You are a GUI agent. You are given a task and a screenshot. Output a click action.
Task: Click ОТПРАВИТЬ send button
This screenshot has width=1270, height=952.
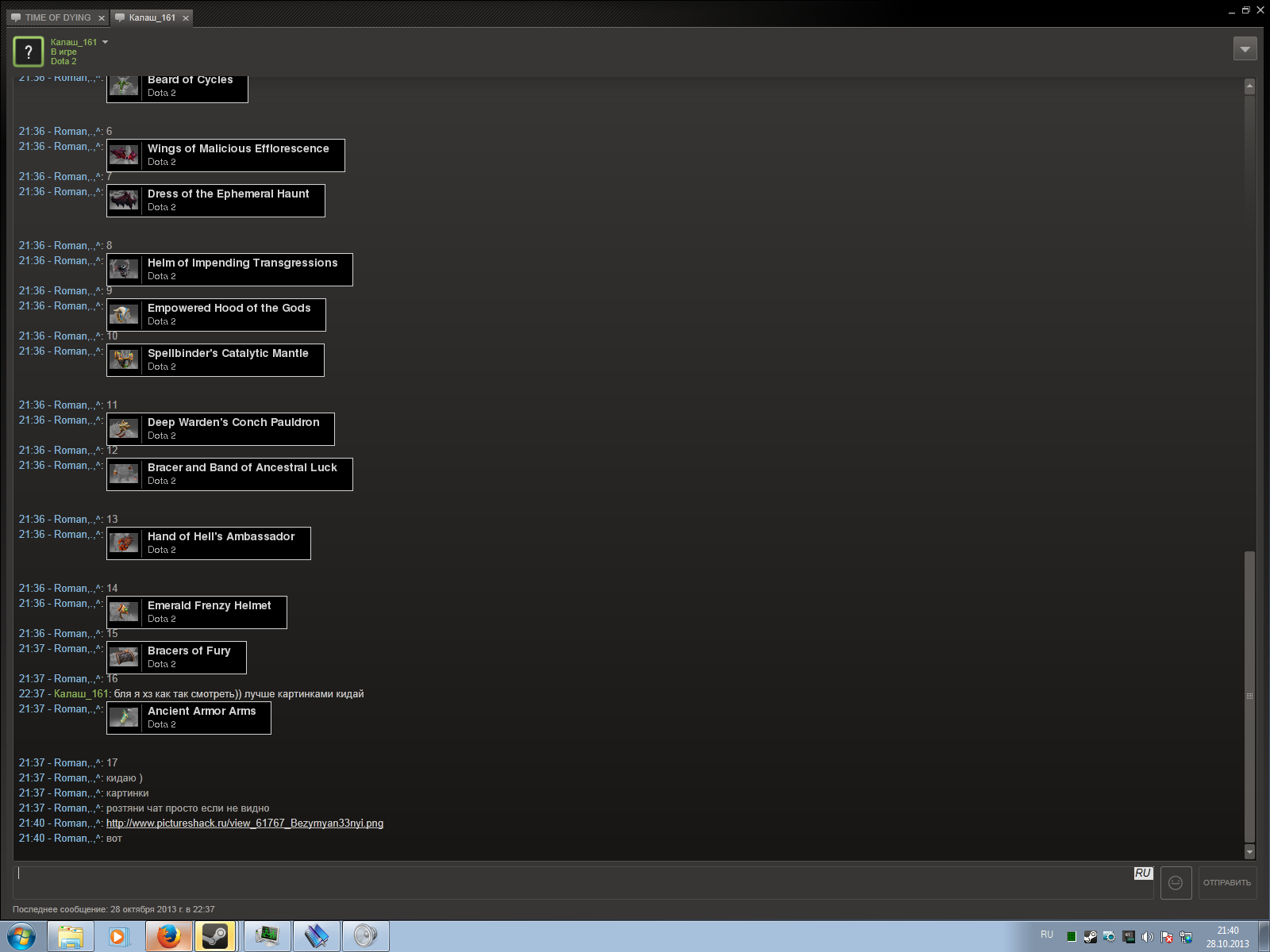pos(1227,882)
